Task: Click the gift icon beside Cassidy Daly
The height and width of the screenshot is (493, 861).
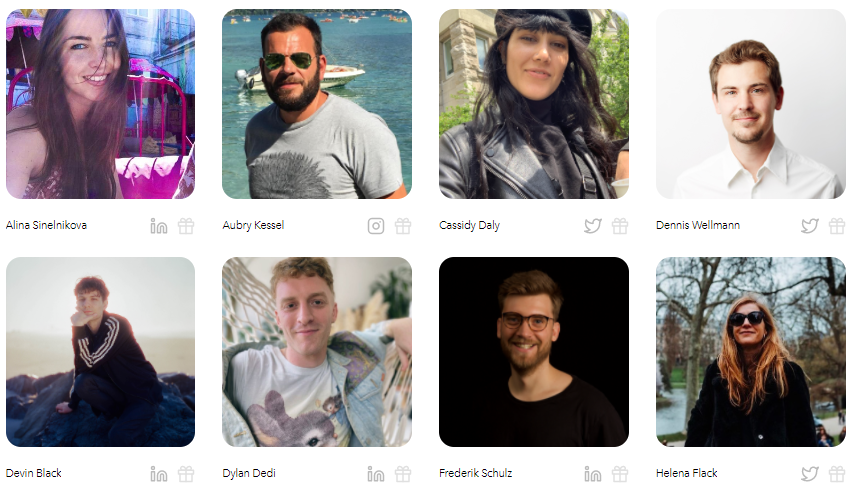Action: click(x=620, y=226)
